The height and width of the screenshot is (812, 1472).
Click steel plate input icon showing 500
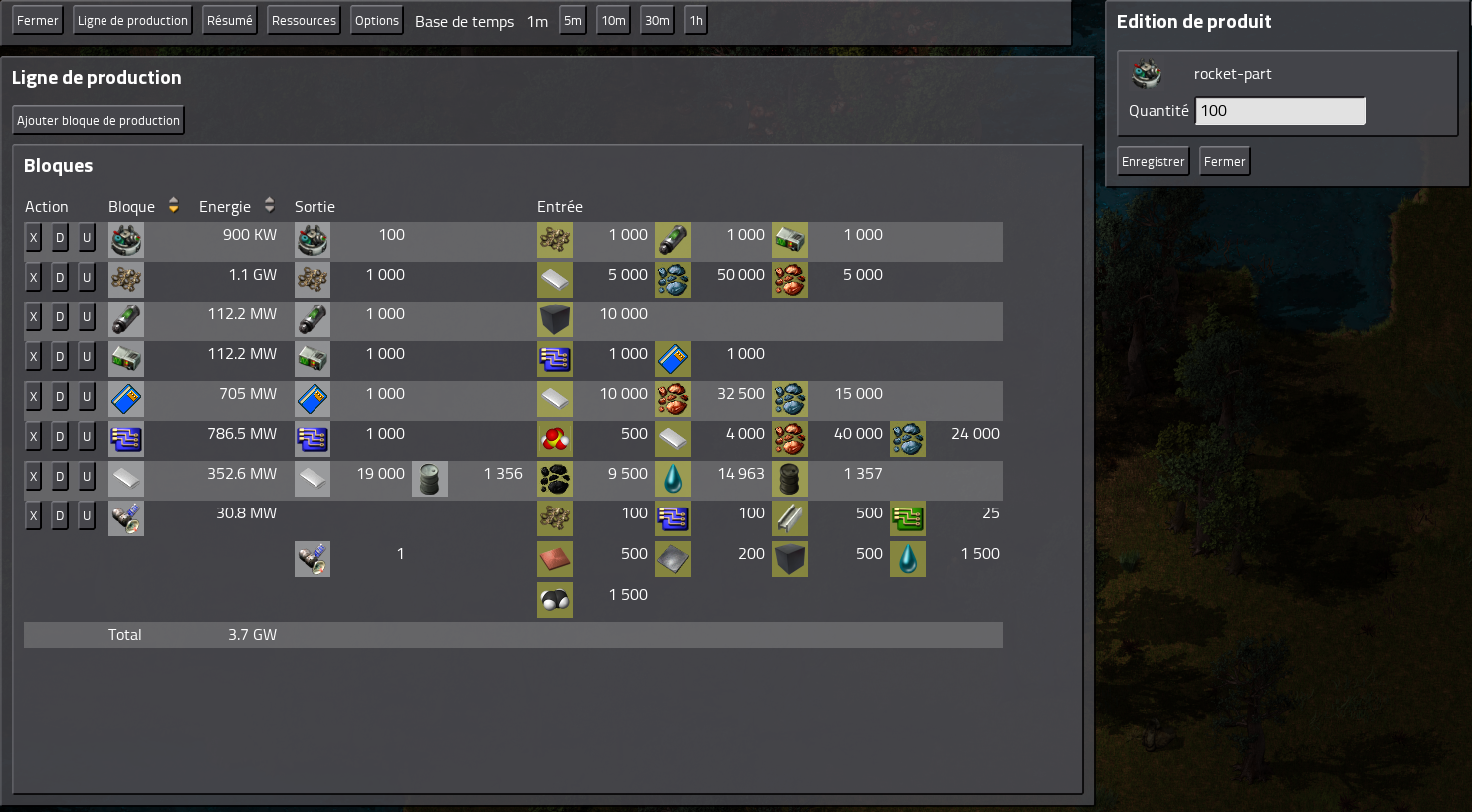click(790, 518)
